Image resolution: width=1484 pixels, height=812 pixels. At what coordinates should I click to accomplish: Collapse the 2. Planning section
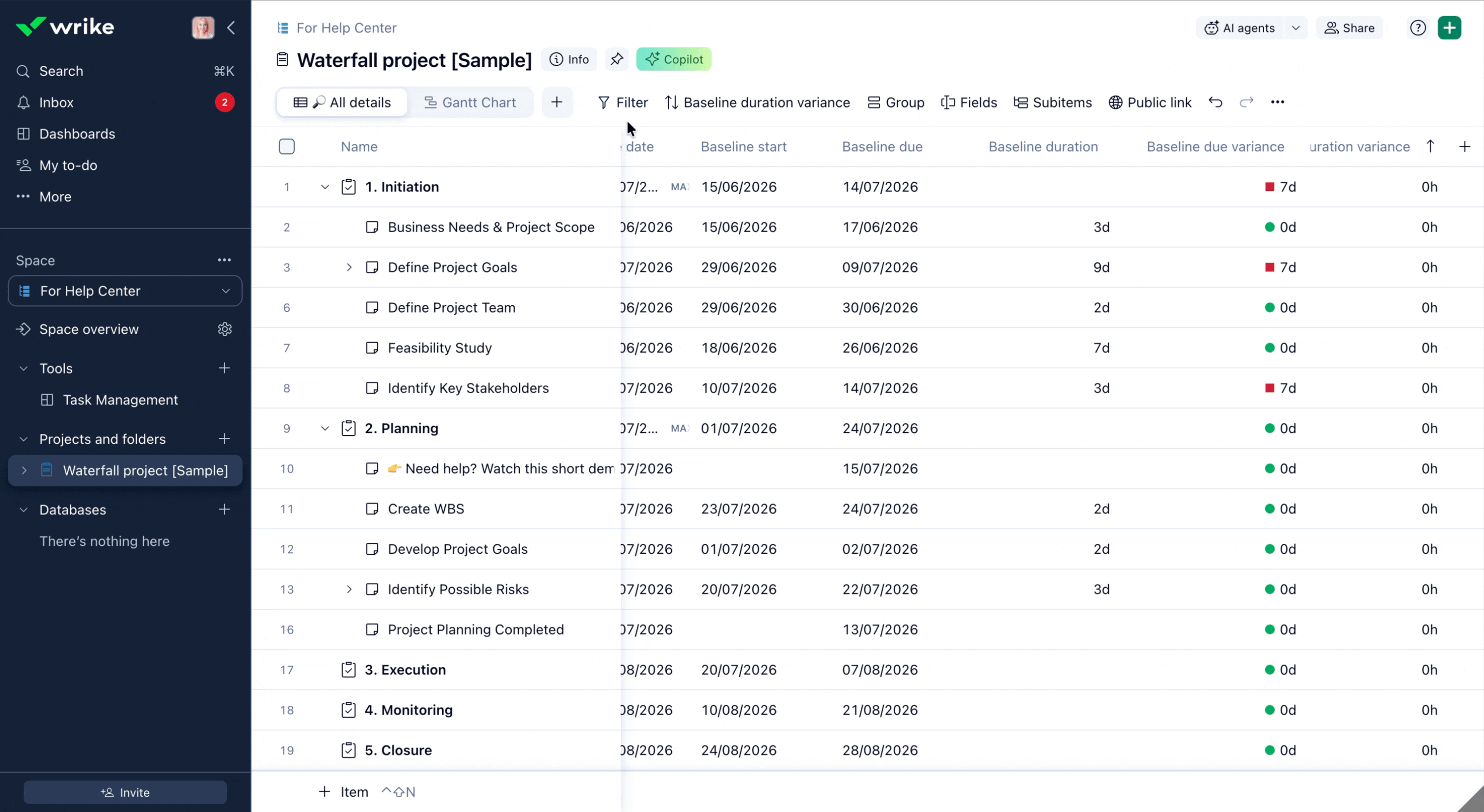click(325, 429)
